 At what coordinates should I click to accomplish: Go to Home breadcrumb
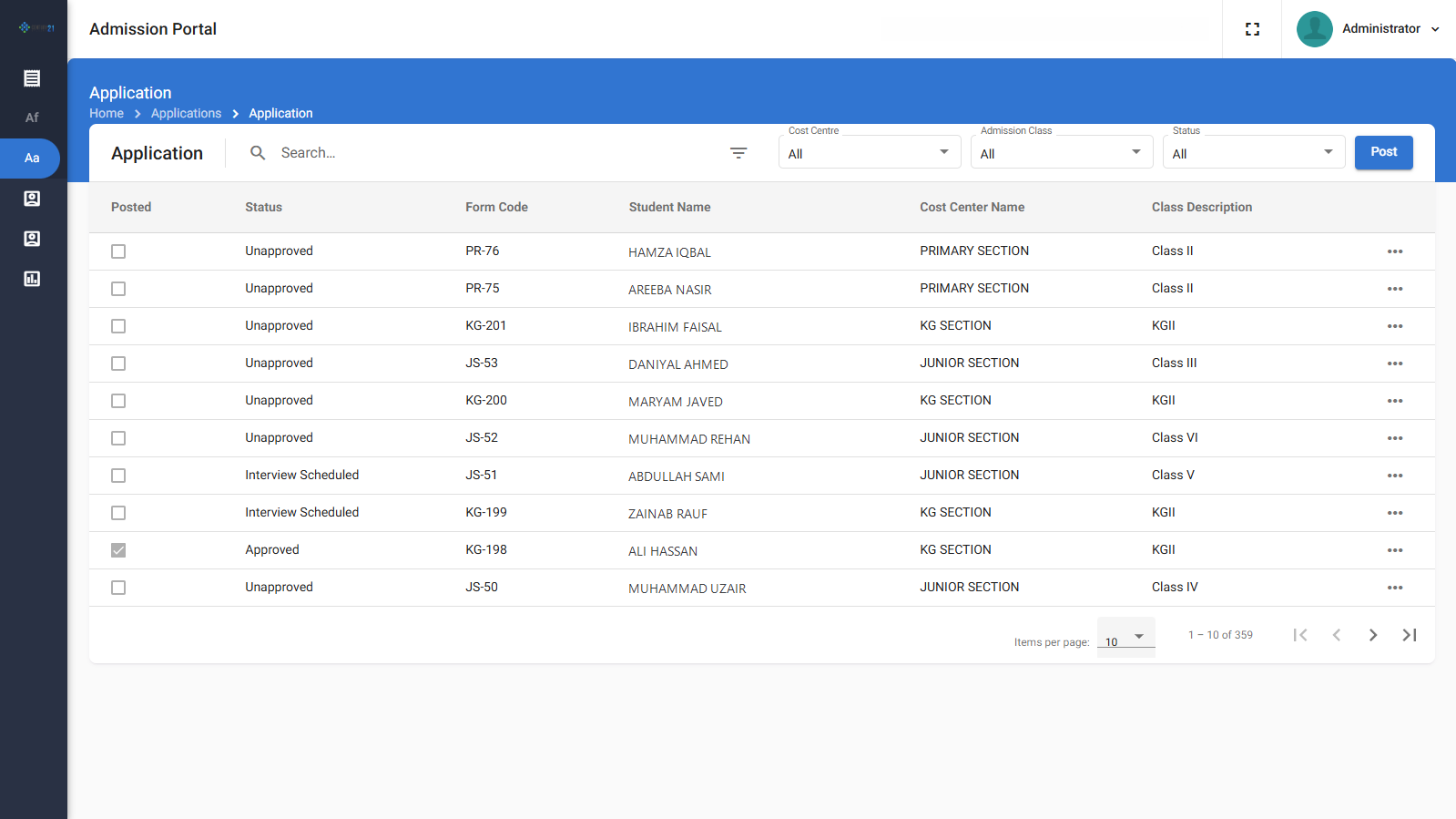[x=107, y=113]
